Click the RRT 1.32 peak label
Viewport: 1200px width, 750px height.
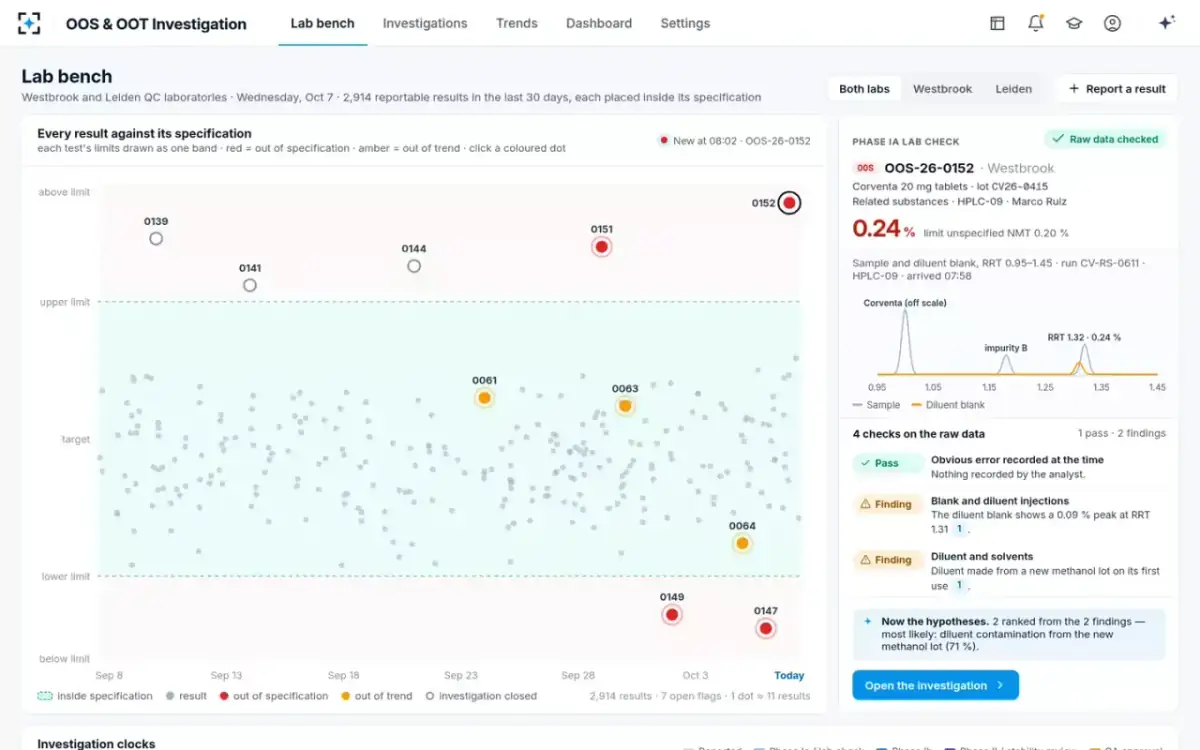pyautogui.click(x=1084, y=337)
